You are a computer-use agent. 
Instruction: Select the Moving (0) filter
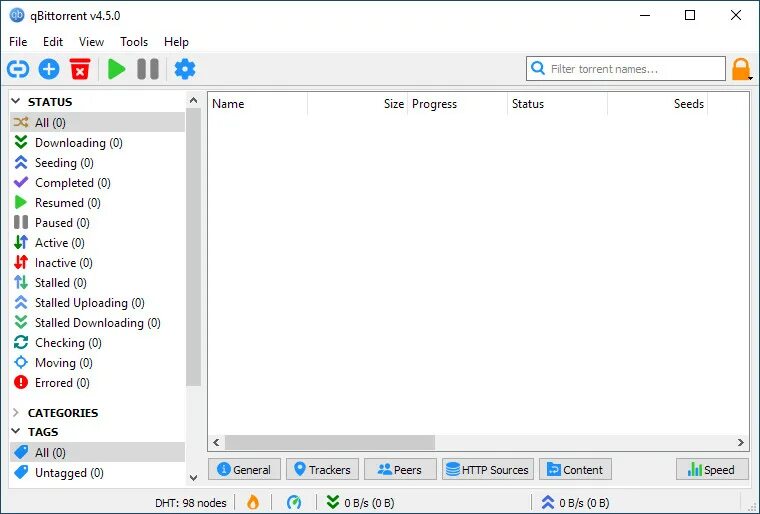click(97, 362)
